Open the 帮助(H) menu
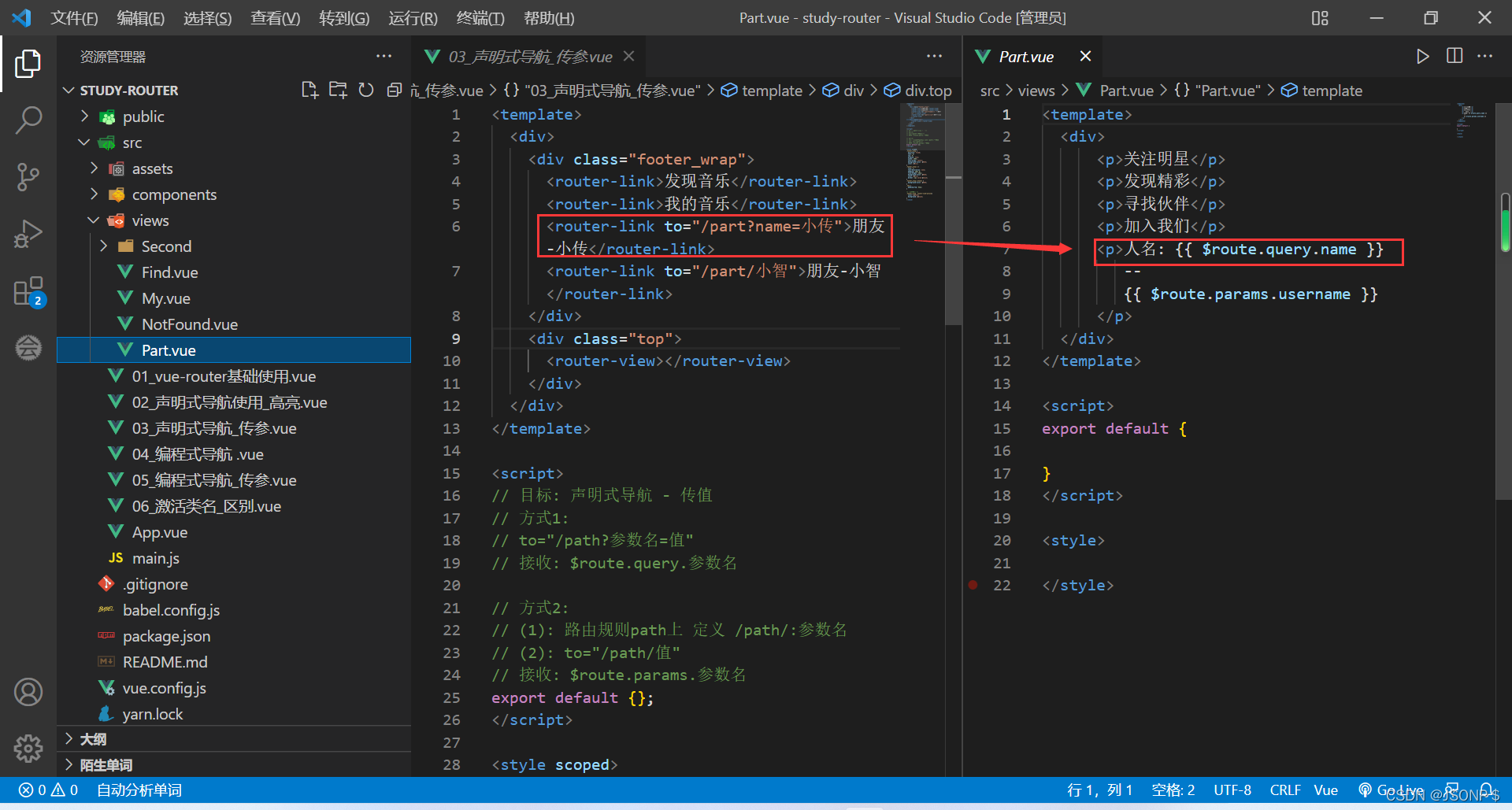The image size is (1512, 810). click(x=549, y=18)
